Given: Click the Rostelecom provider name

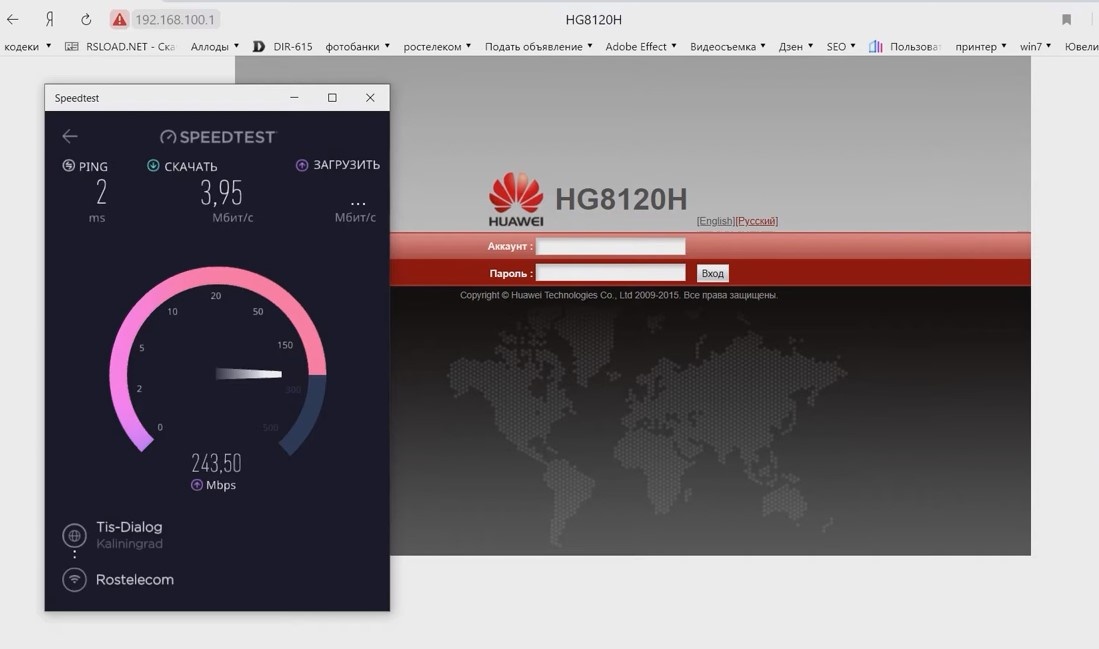Looking at the screenshot, I should [x=135, y=580].
